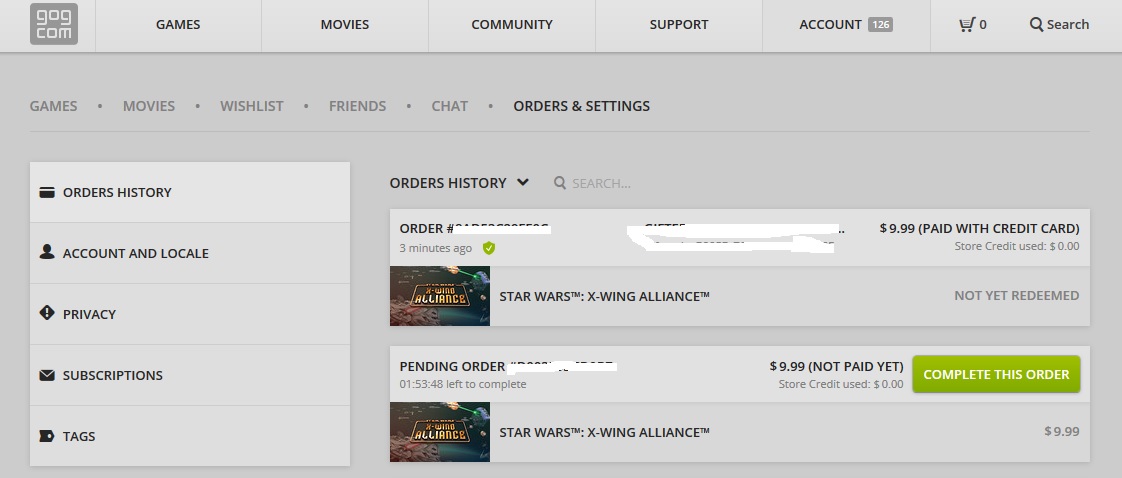Click the $9.99 (PAID WITH CREDIT CARD) text

coord(980,228)
